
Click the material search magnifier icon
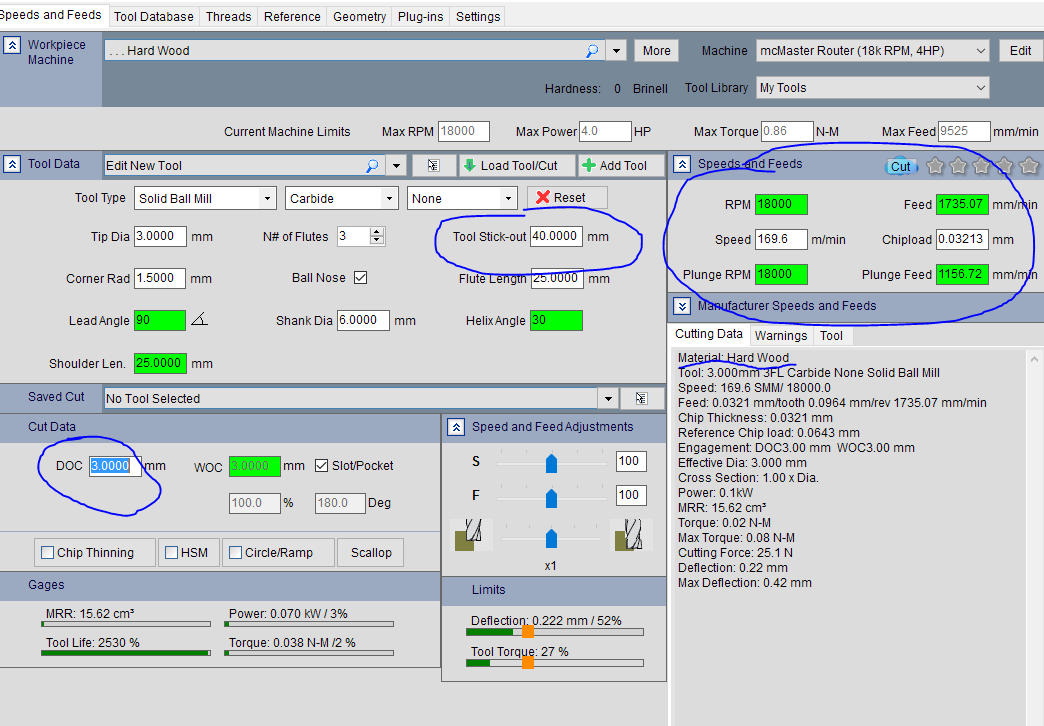point(591,51)
